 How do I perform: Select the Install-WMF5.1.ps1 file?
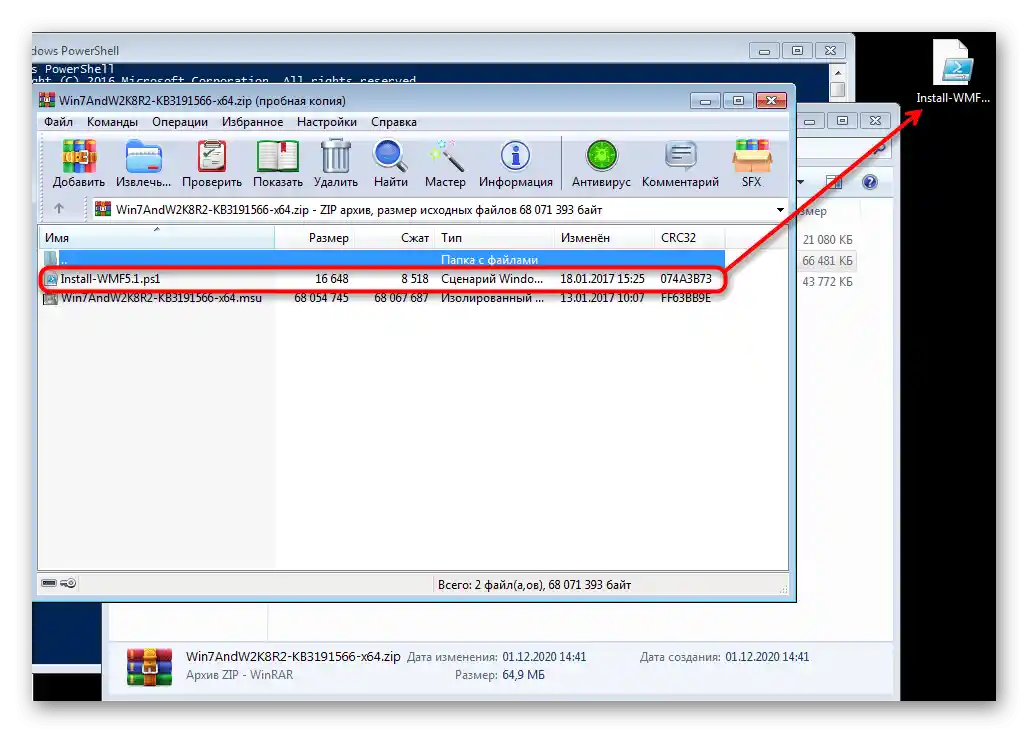[x=382, y=279]
